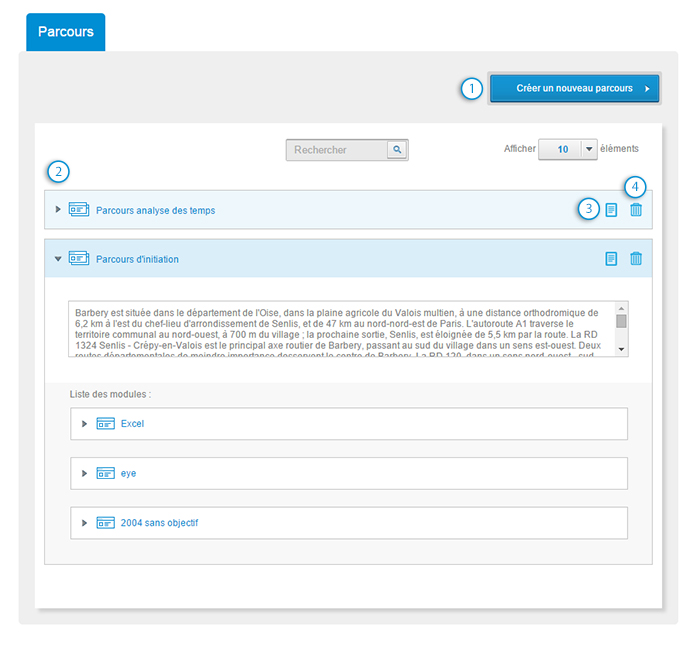Click the Excel module icon
700x647 pixels.
[105, 424]
